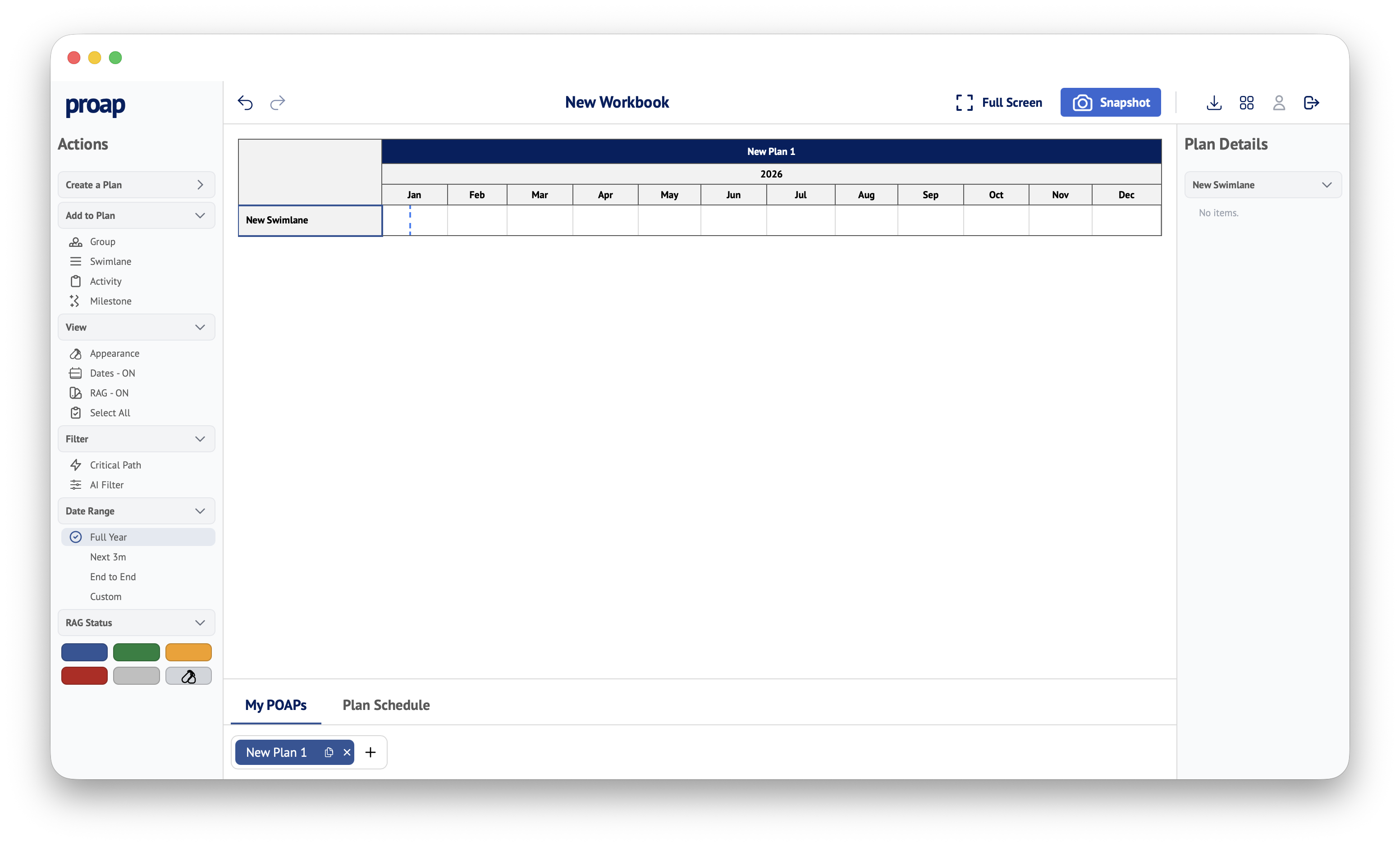Open the download/export icon in the toolbar
Viewport: 1400px width, 846px height.
point(1214,103)
